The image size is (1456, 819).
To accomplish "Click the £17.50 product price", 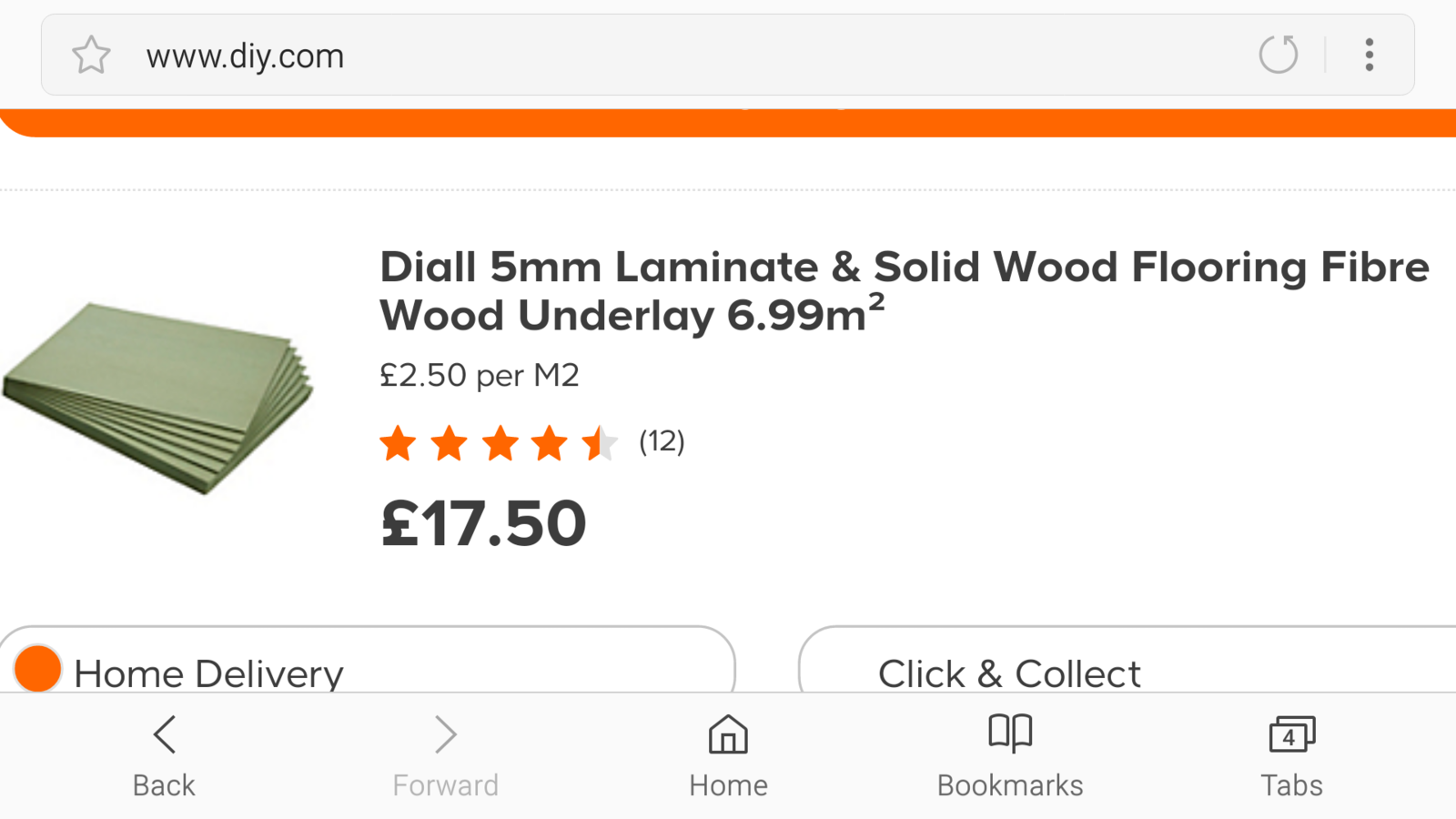I will (483, 524).
